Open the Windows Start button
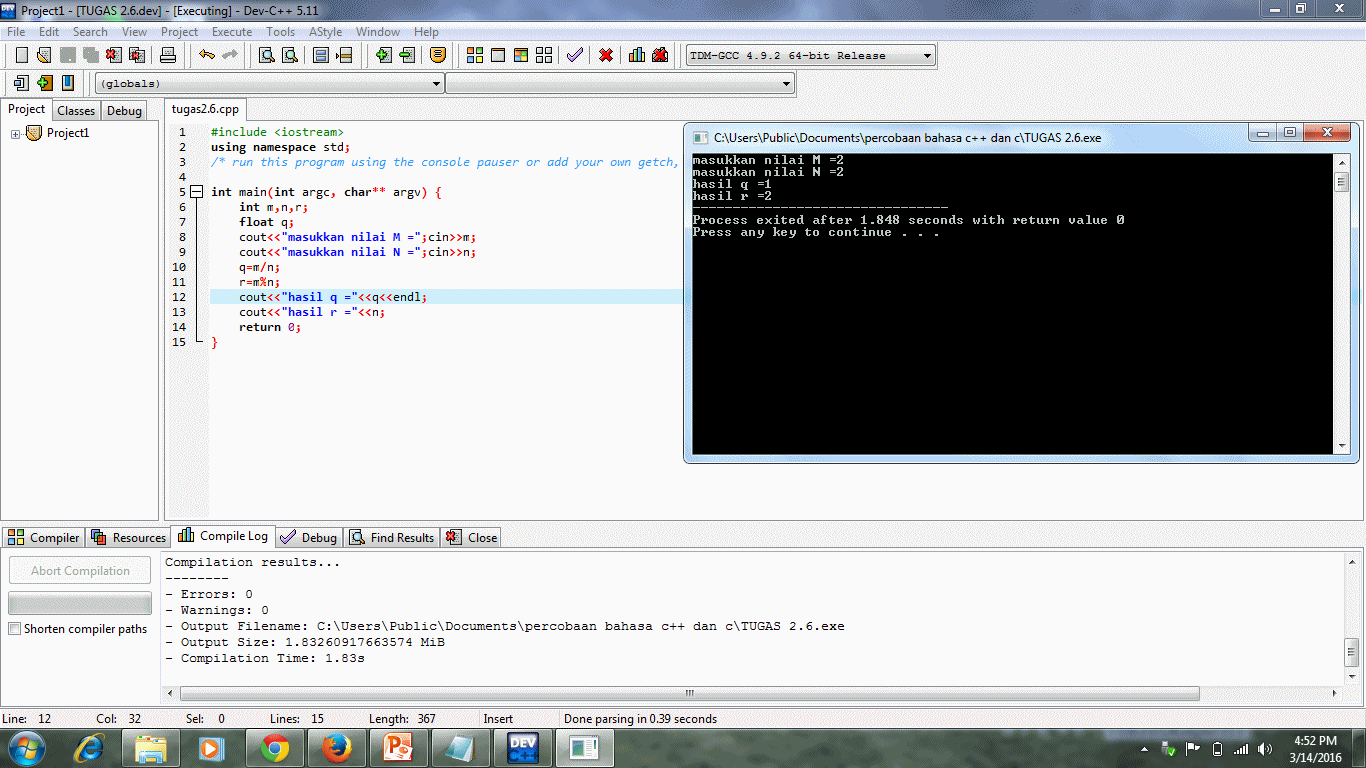1366x768 pixels. 25,747
